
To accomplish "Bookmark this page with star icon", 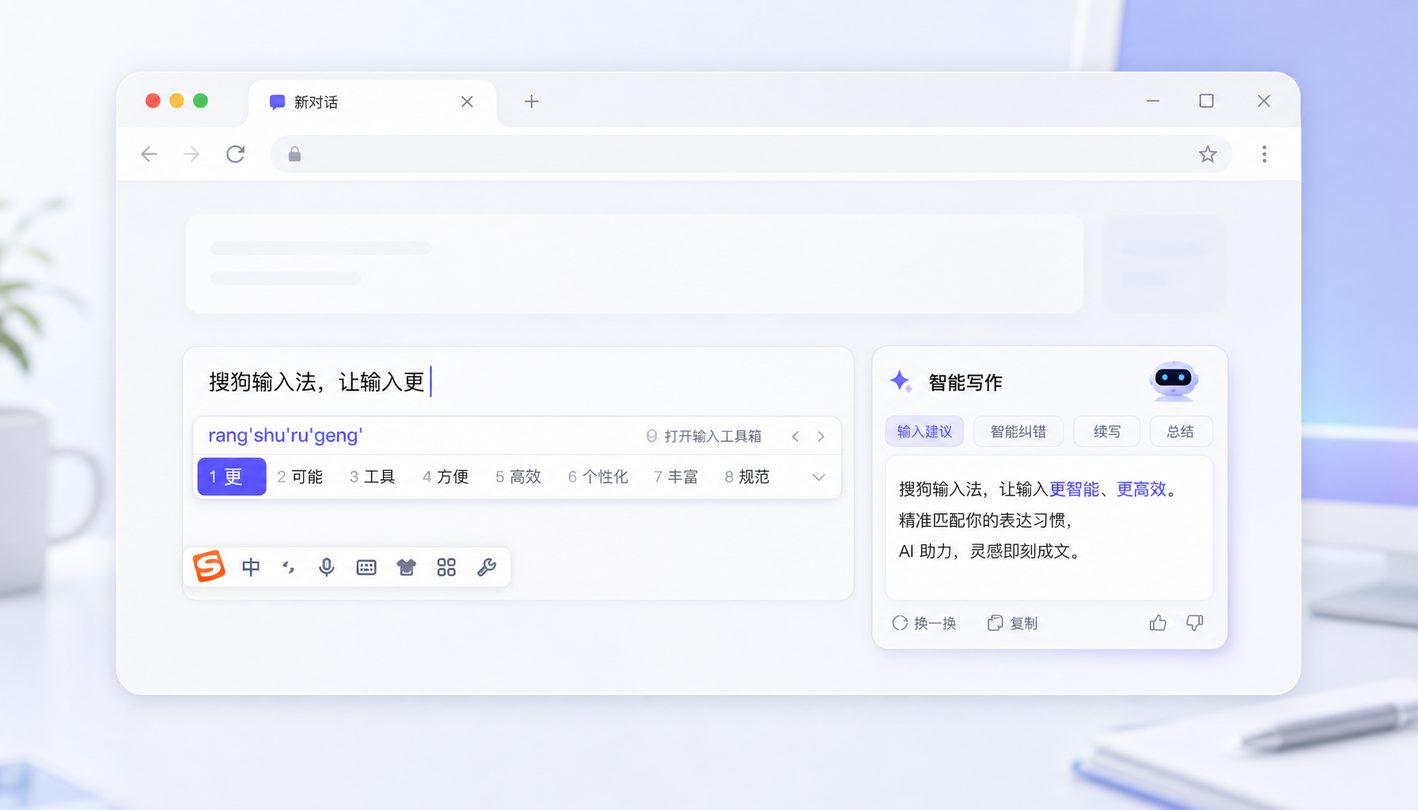I will coord(1207,154).
